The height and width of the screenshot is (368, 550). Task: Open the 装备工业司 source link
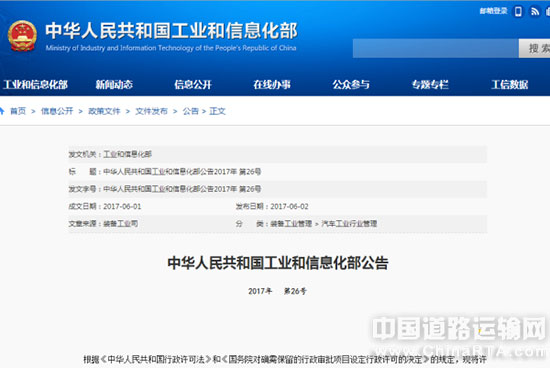point(121,224)
